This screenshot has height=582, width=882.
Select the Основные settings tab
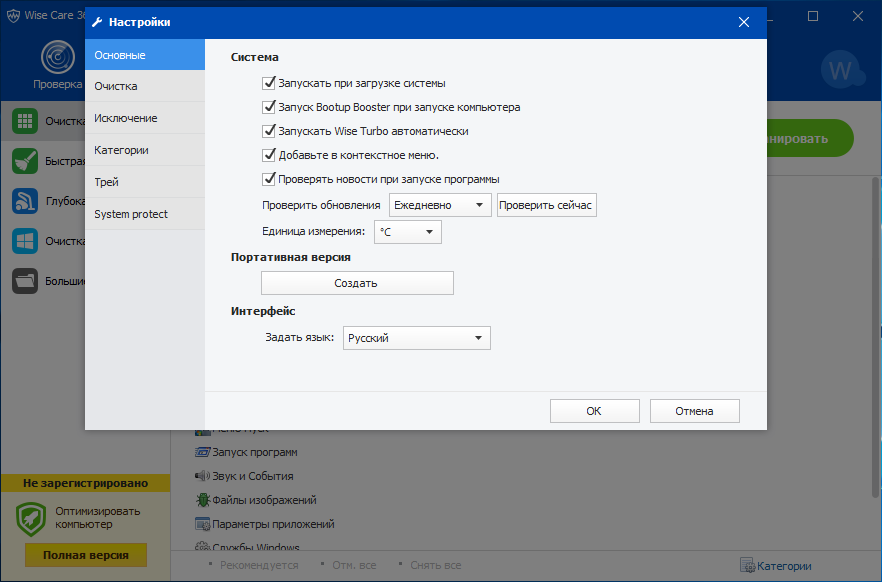tap(145, 55)
